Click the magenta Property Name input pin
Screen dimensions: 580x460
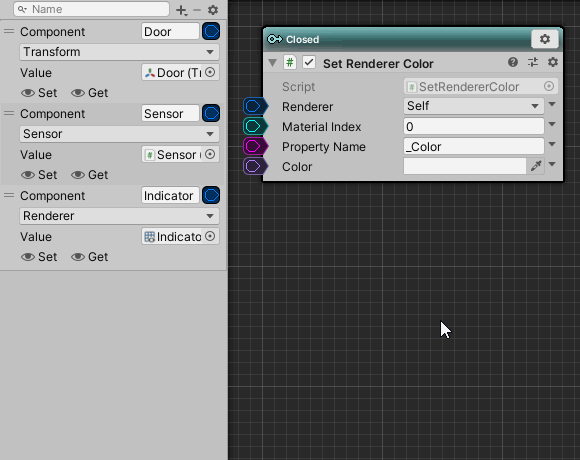[x=254, y=146]
